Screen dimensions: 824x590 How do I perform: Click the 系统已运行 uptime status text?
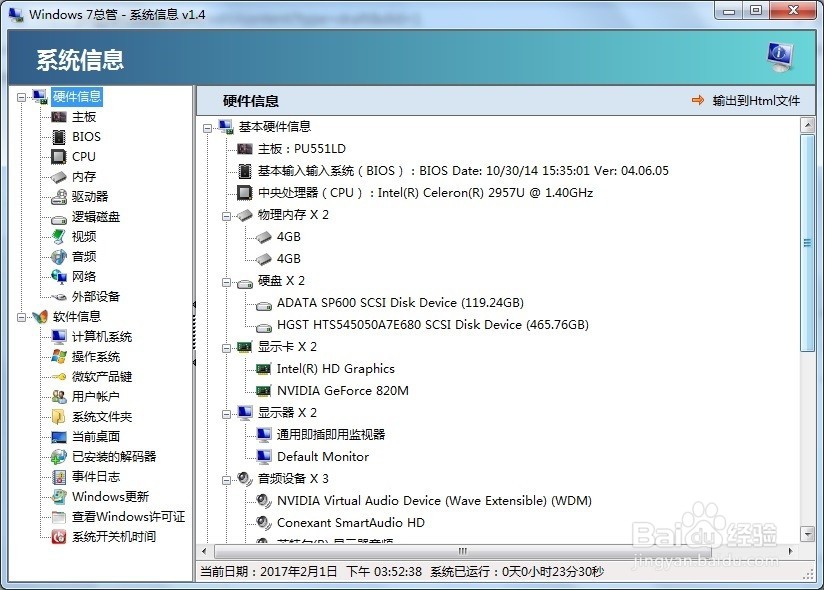point(517,572)
